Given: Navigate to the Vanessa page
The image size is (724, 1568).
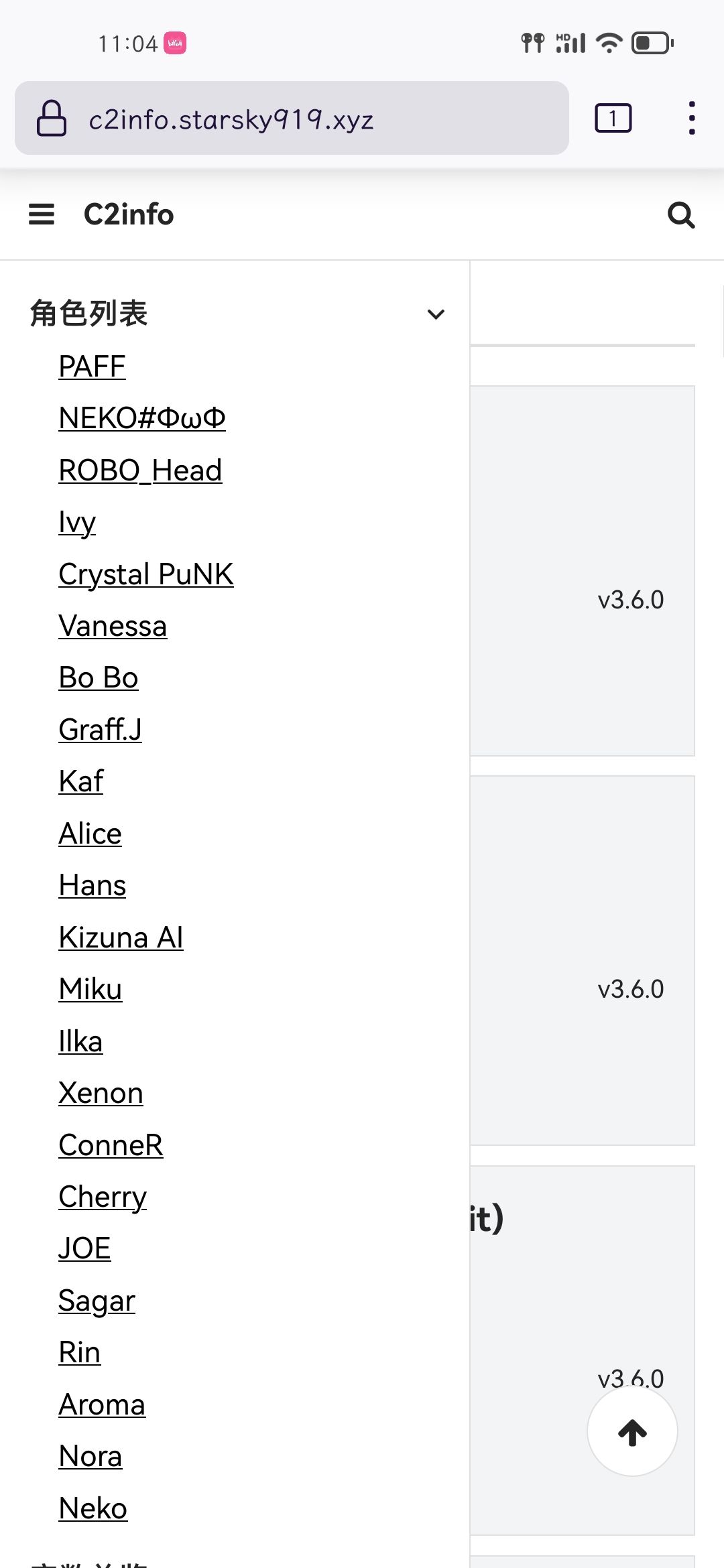Looking at the screenshot, I should (x=113, y=626).
